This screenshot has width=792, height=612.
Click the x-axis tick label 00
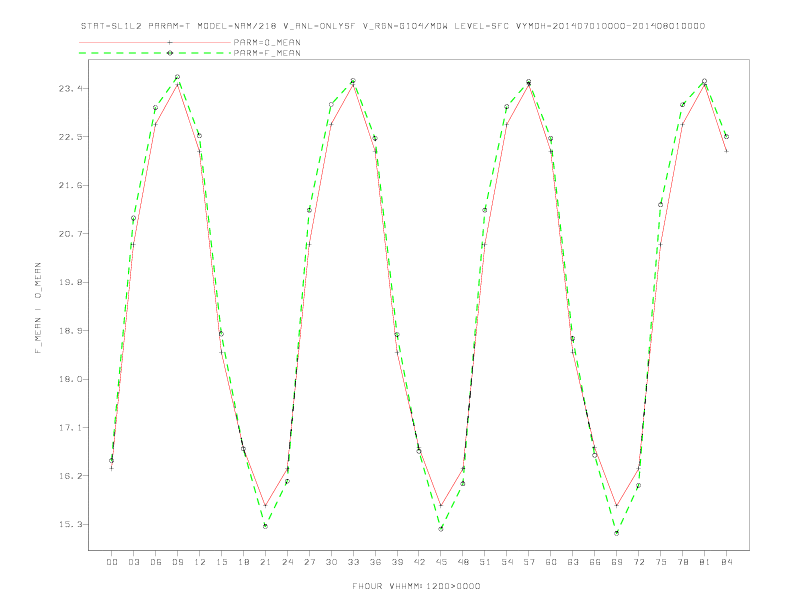coord(112,562)
